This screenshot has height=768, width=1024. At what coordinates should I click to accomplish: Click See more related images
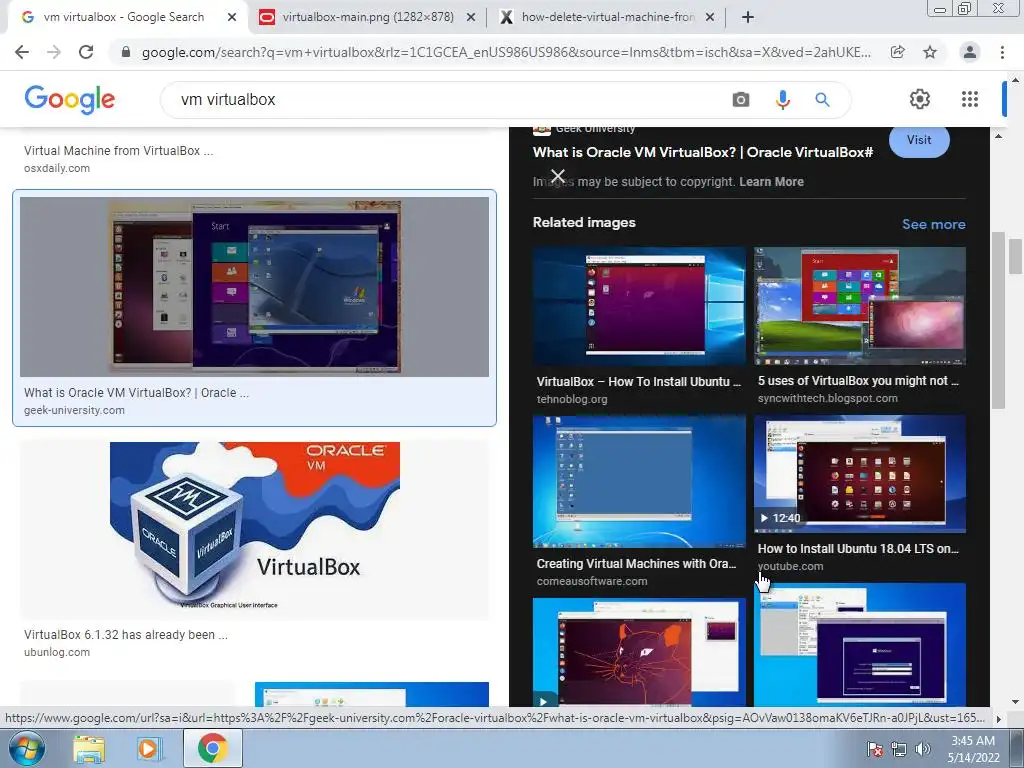point(933,224)
